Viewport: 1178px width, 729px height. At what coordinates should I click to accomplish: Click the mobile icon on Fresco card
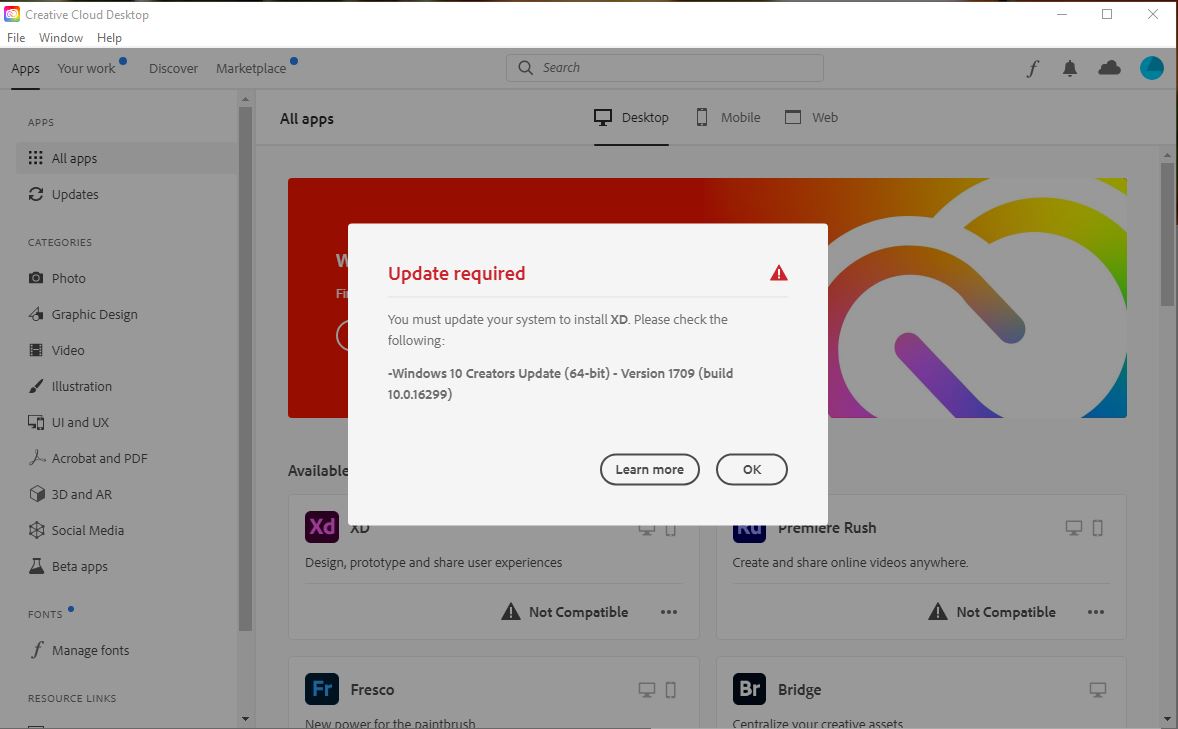(x=671, y=689)
